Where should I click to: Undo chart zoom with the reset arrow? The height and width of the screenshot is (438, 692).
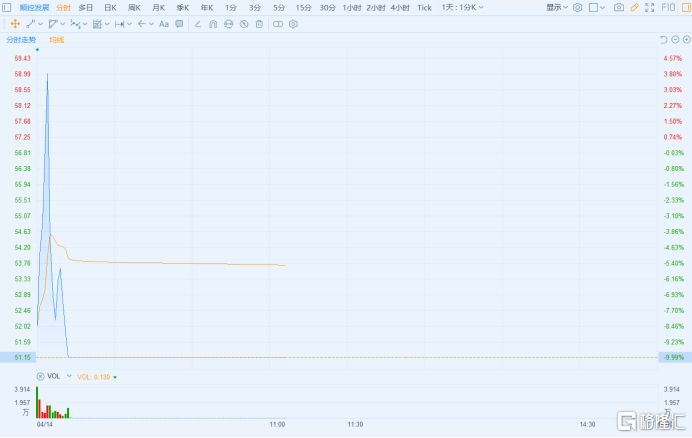[x=663, y=40]
